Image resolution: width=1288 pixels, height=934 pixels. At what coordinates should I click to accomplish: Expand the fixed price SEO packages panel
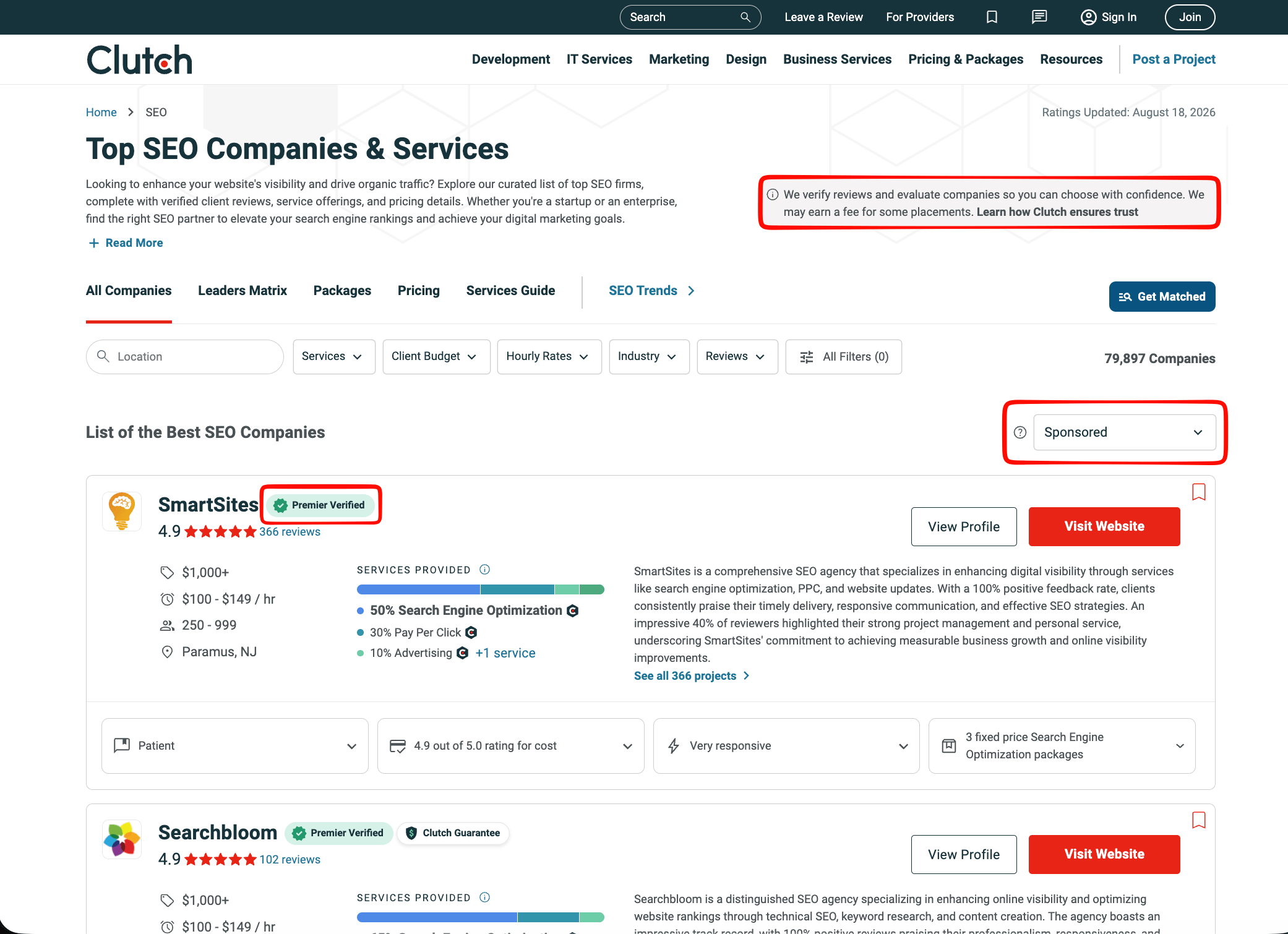[1062, 746]
